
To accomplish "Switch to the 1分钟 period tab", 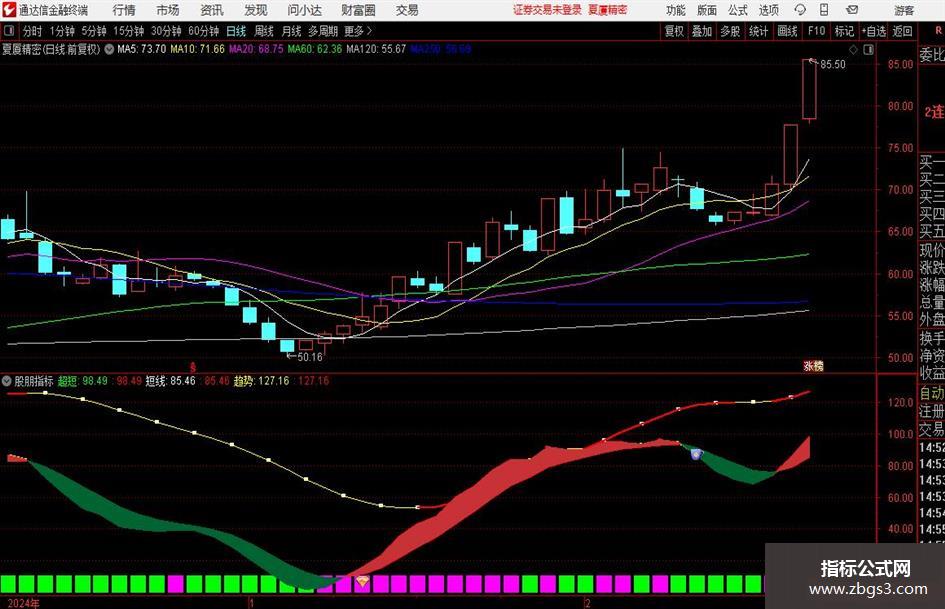I will 62,31.
